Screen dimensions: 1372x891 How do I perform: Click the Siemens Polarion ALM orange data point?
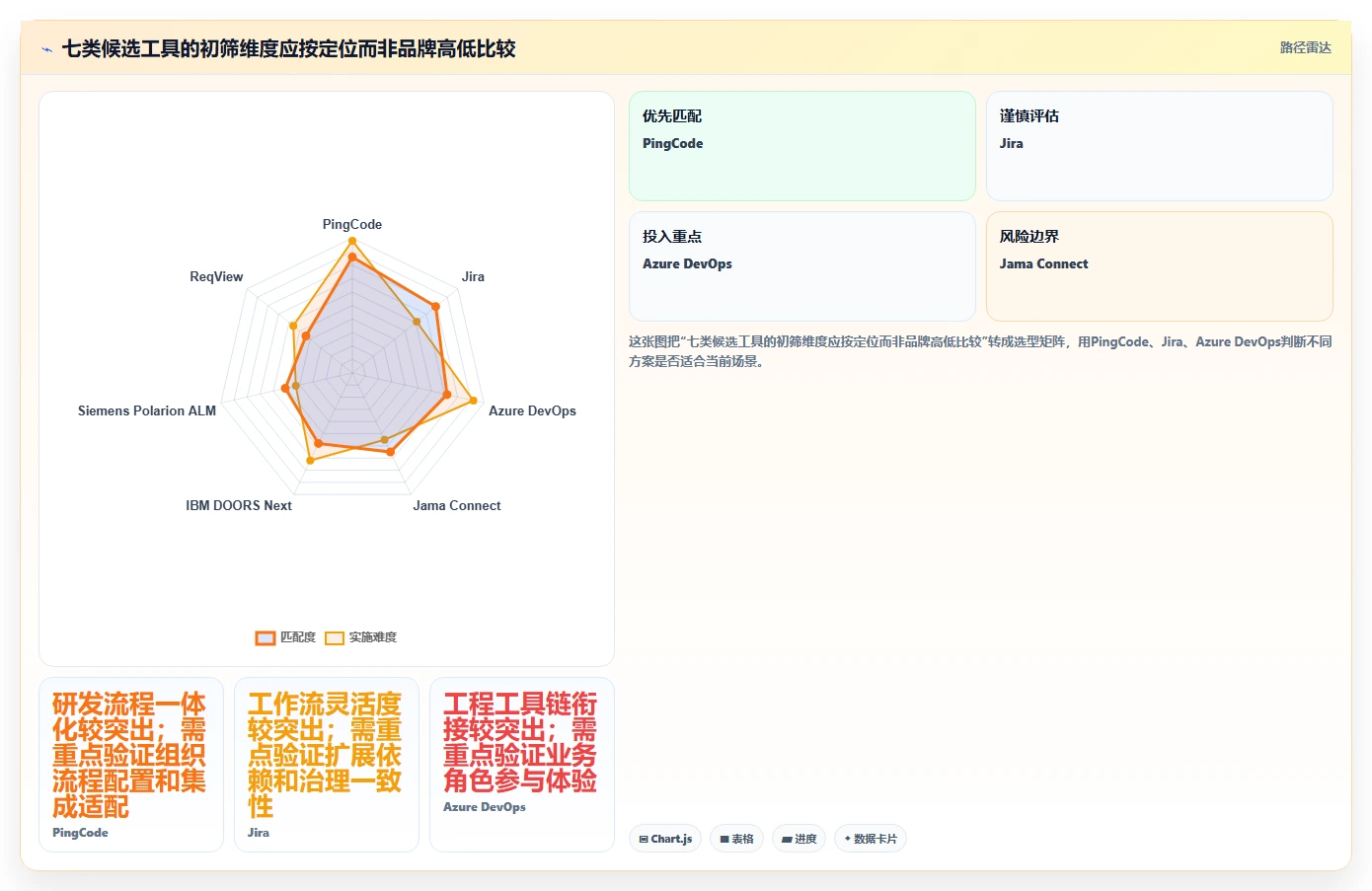(285, 388)
